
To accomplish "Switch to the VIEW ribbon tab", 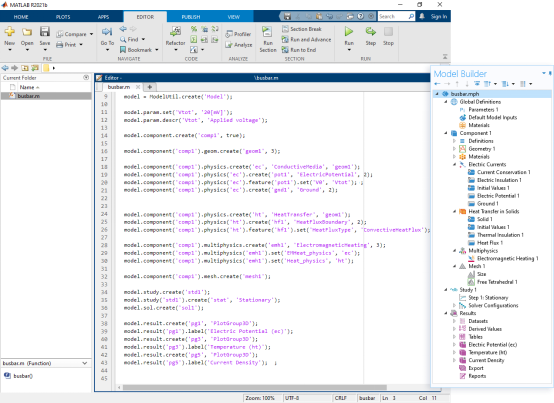I will [x=234, y=17].
